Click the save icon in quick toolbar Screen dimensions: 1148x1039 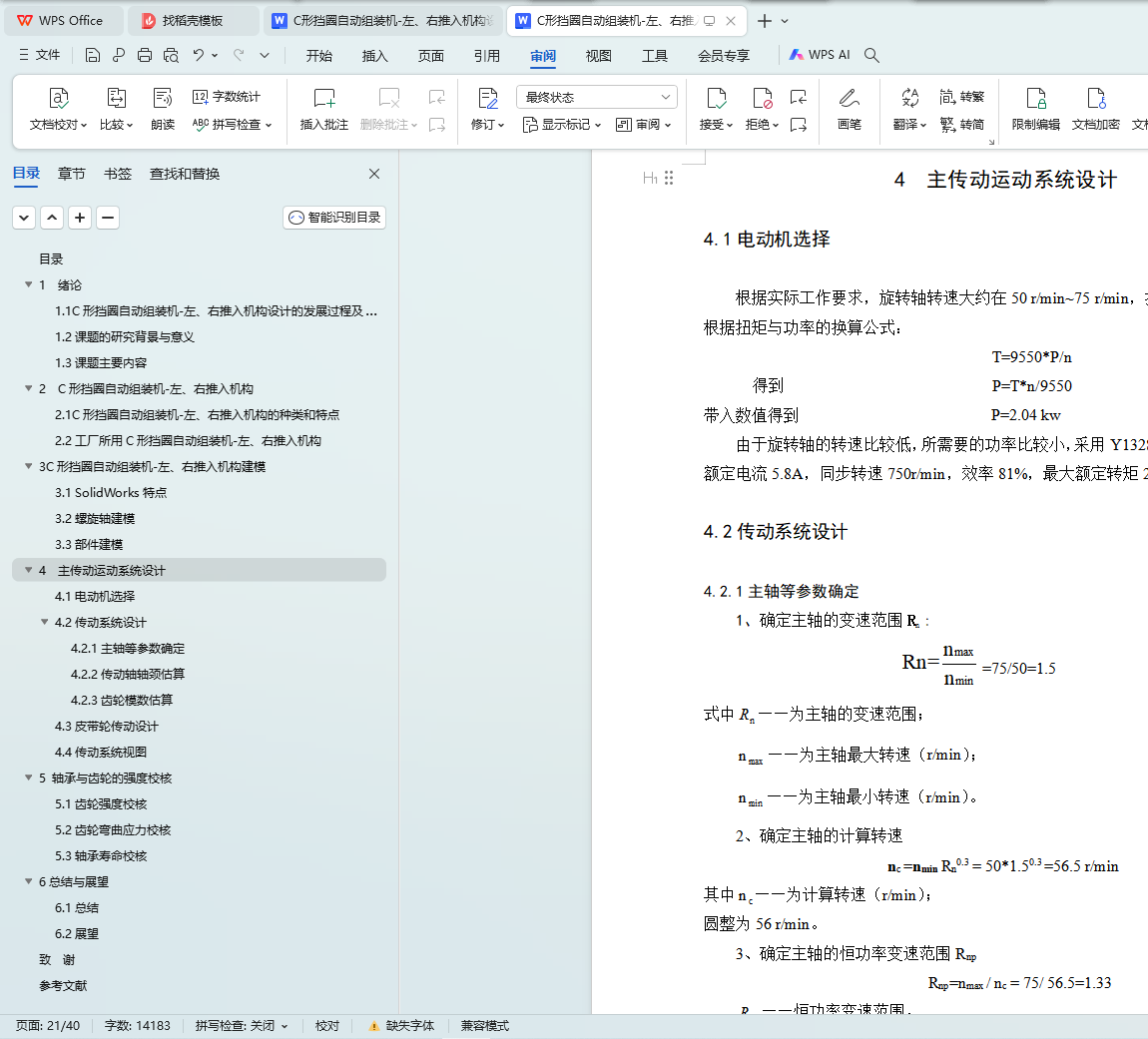pyautogui.click(x=92, y=55)
